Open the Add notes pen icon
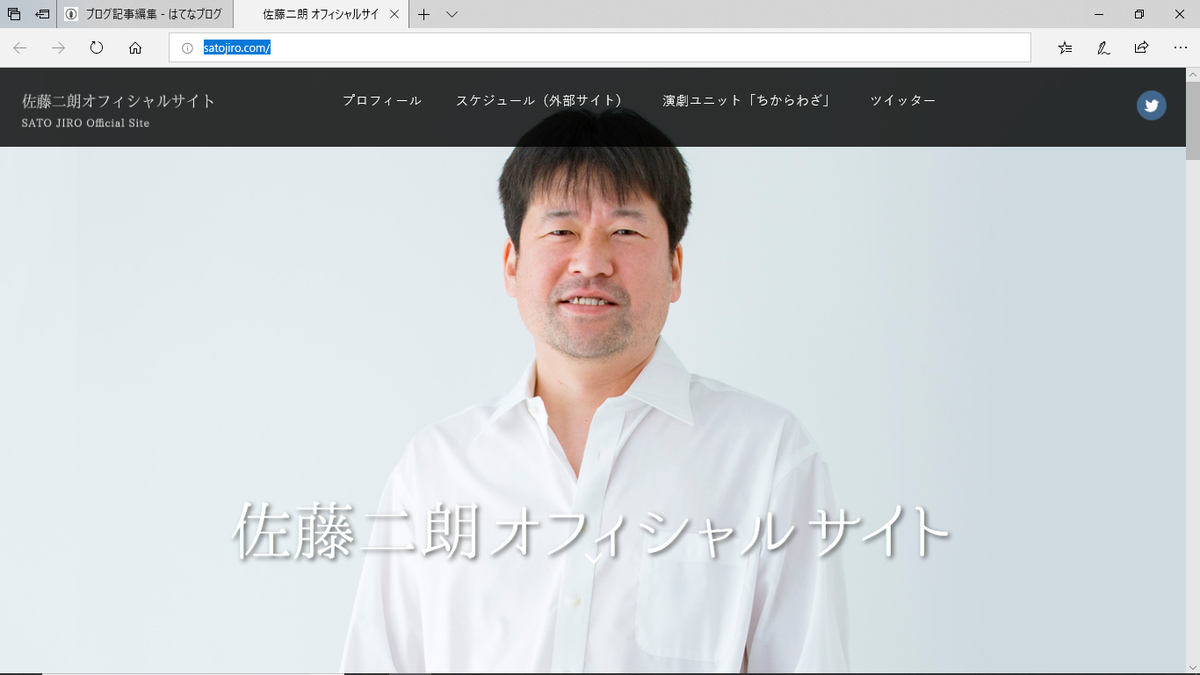Viewport: 1200px width, 675px height. point(1103,47)
